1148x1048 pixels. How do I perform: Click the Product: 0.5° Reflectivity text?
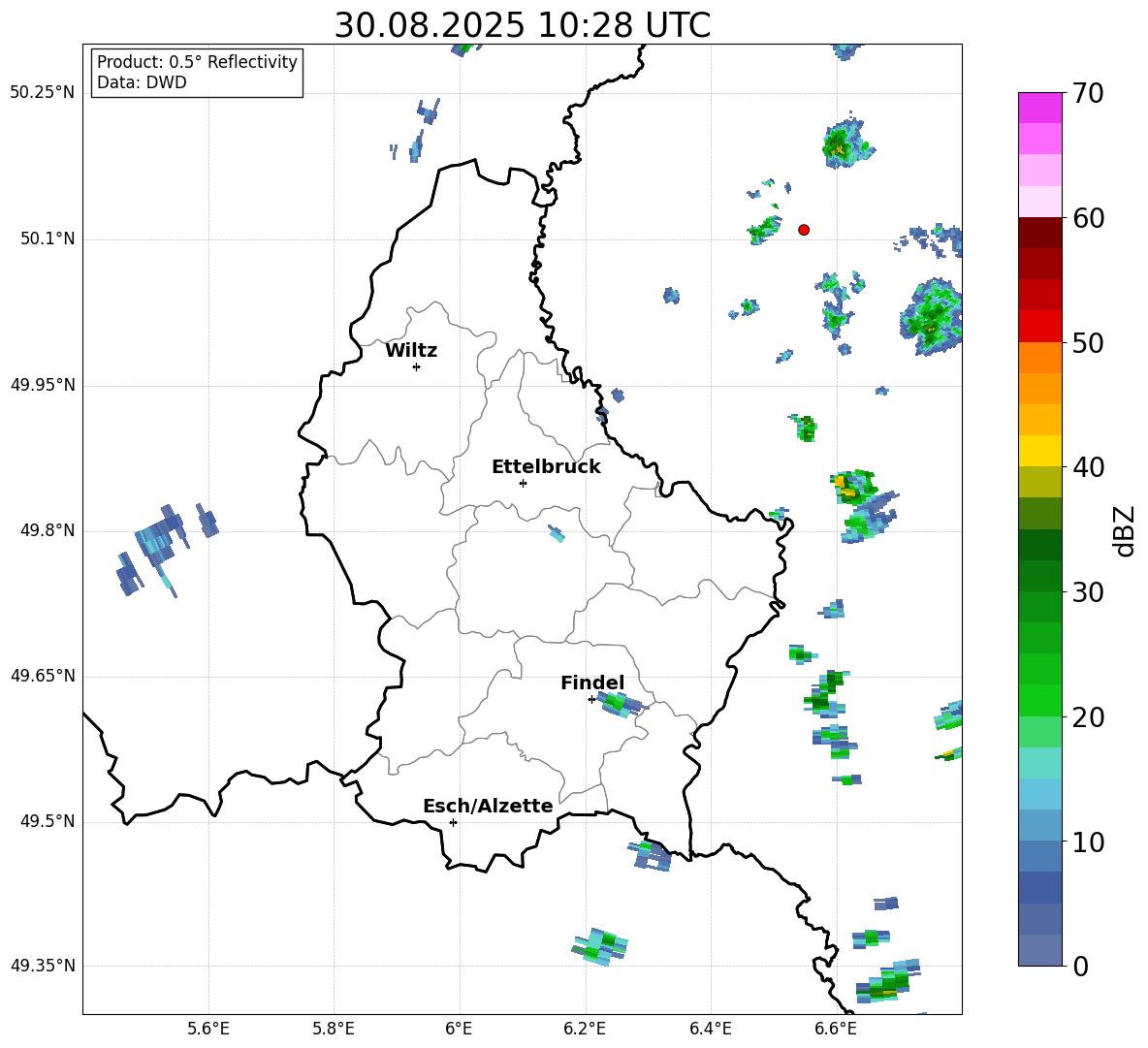[x=197, y=62]
